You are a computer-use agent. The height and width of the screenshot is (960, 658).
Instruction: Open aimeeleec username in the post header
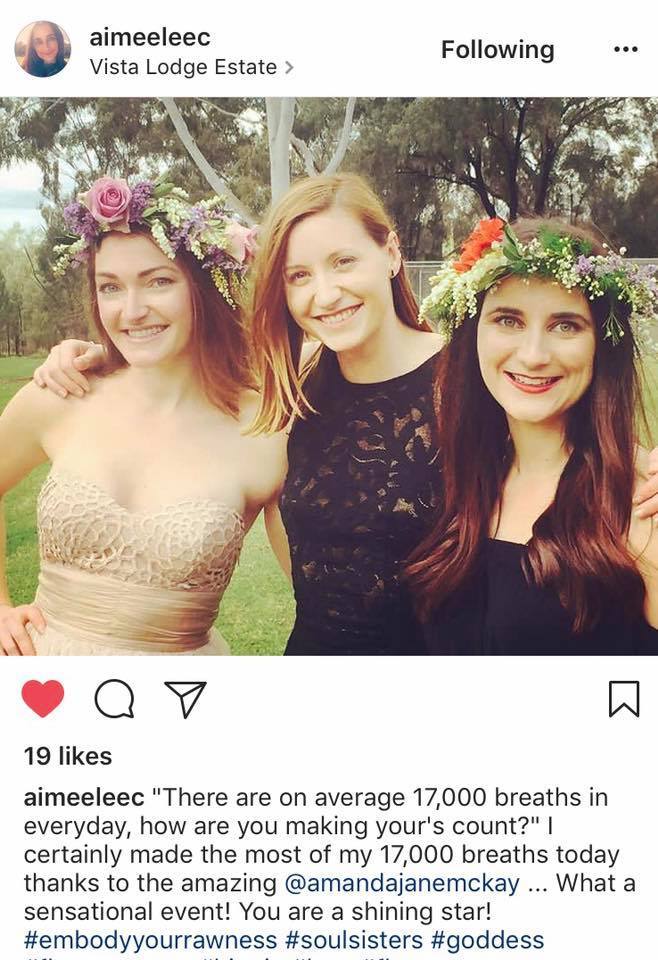(x=150, y=38)
